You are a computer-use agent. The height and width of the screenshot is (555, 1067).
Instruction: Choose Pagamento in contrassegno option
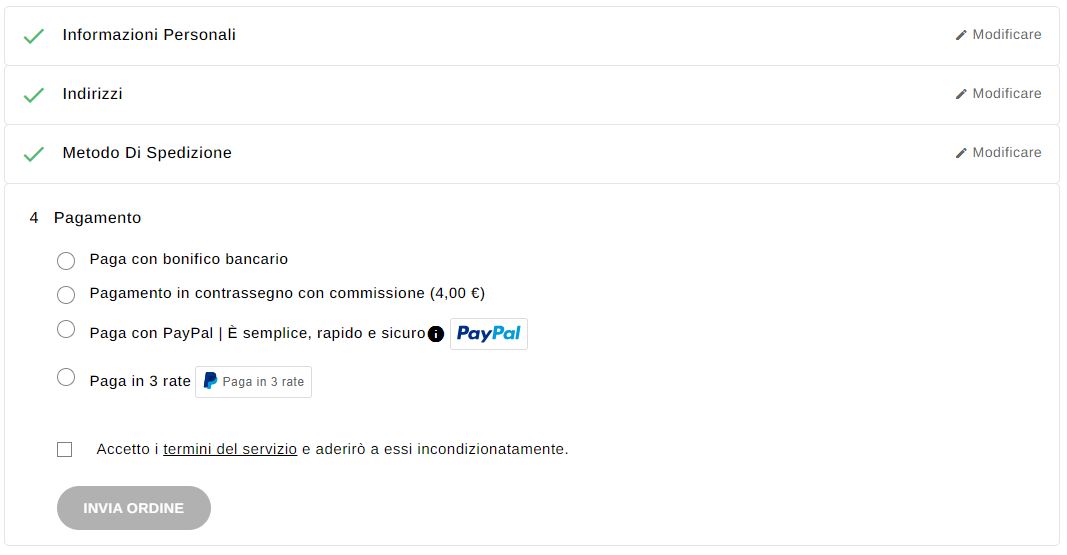[x=66, y=295]
